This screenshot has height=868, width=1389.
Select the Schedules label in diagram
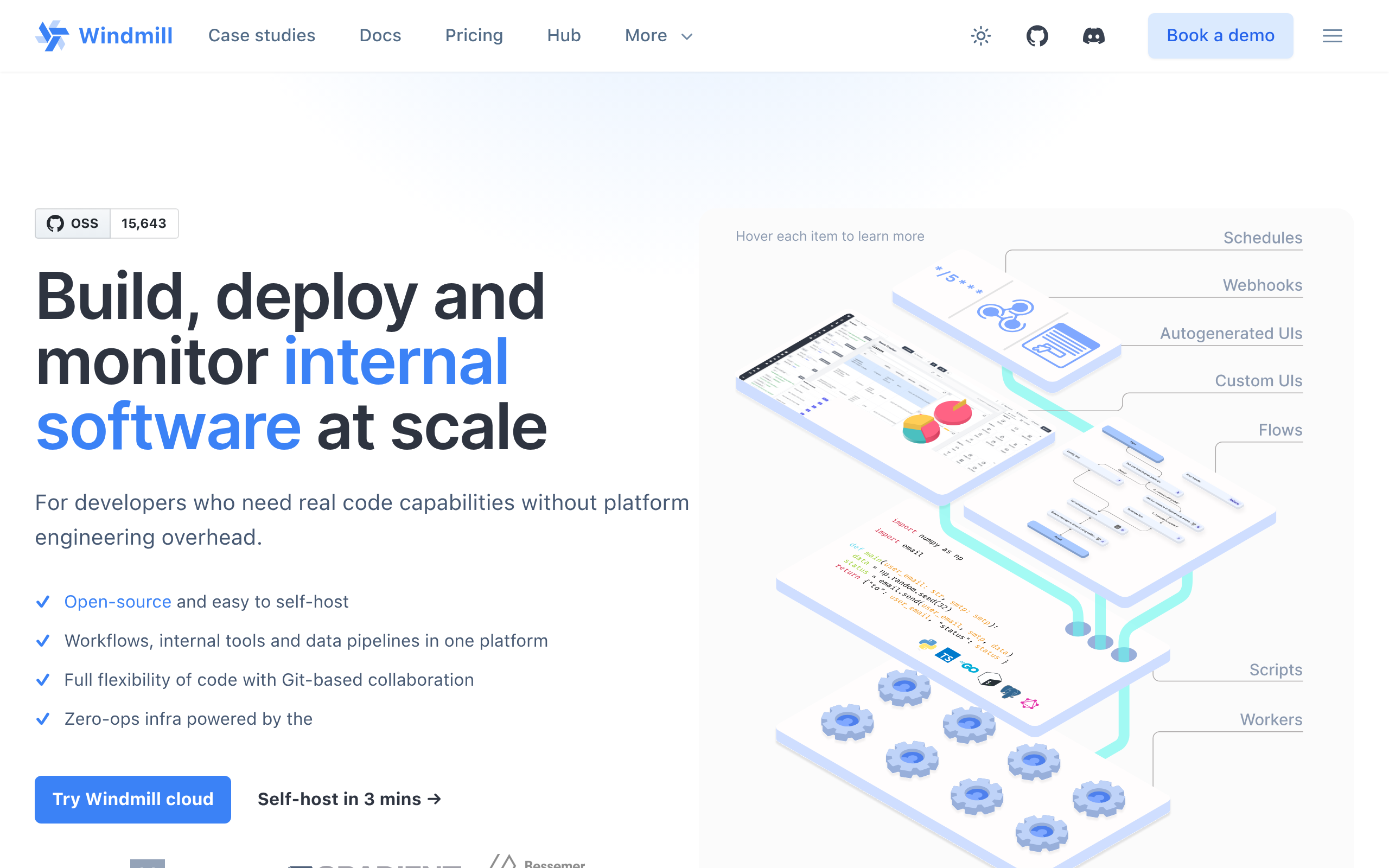click(1262, 238)
